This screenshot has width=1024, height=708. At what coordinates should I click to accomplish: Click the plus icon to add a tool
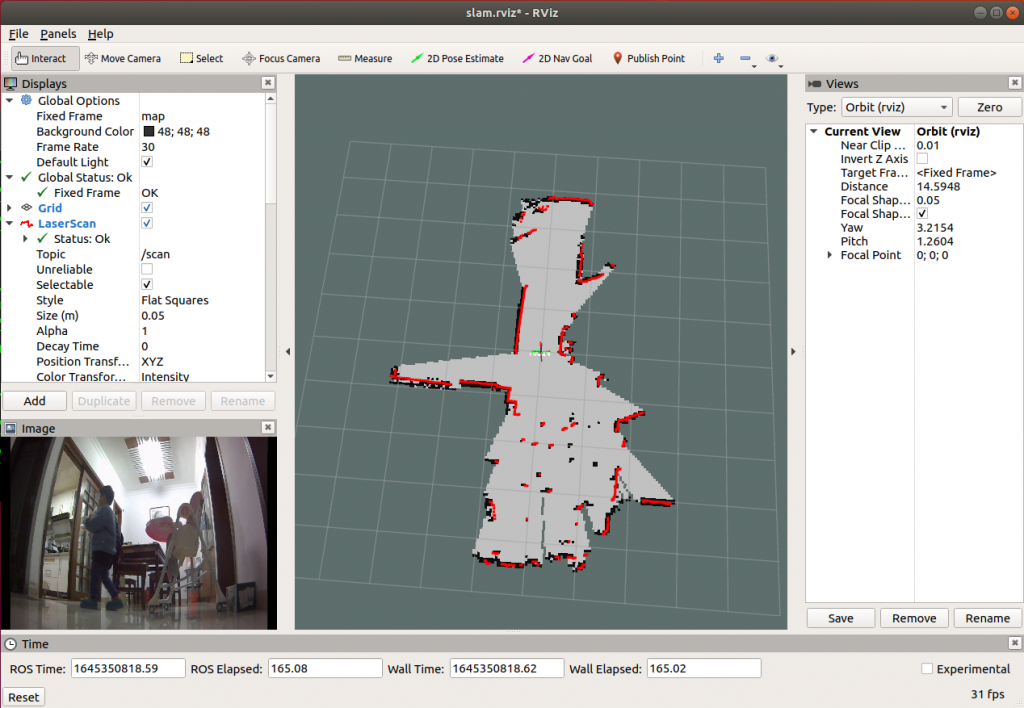[718, 58]
